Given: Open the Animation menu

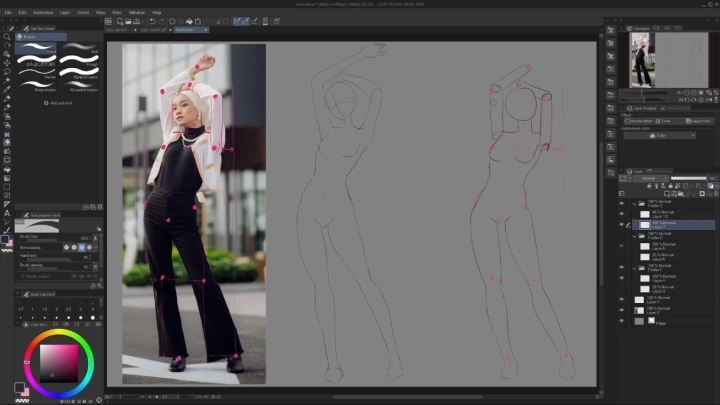Looking at the screenshot, I should (43, 12).
